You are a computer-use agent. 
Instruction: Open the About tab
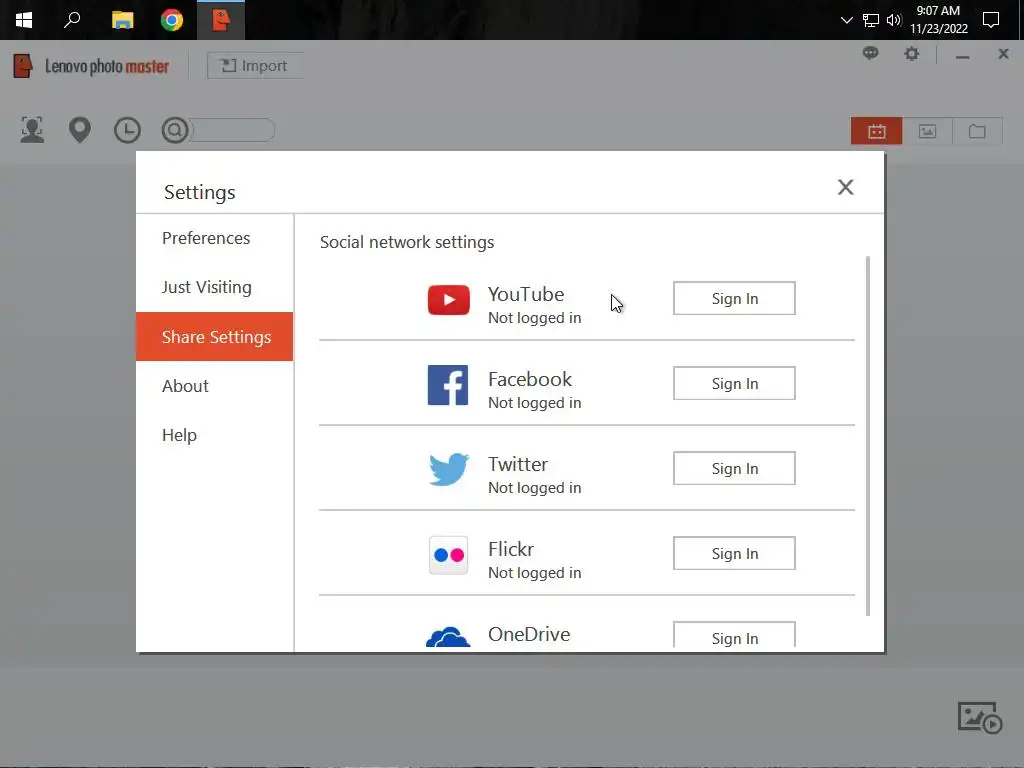click(x=214, y=386)
